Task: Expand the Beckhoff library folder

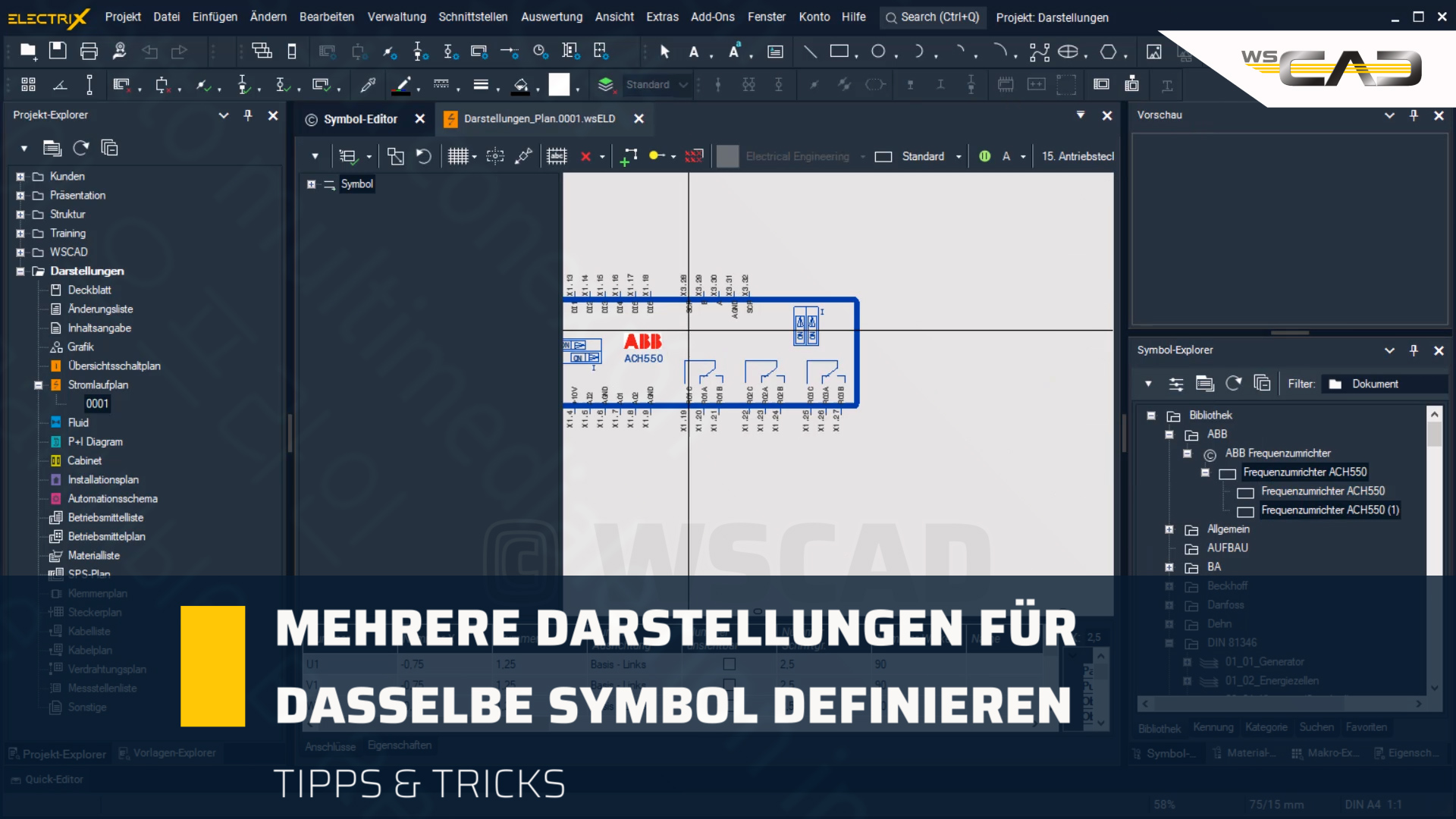Action: [1169, 585]
